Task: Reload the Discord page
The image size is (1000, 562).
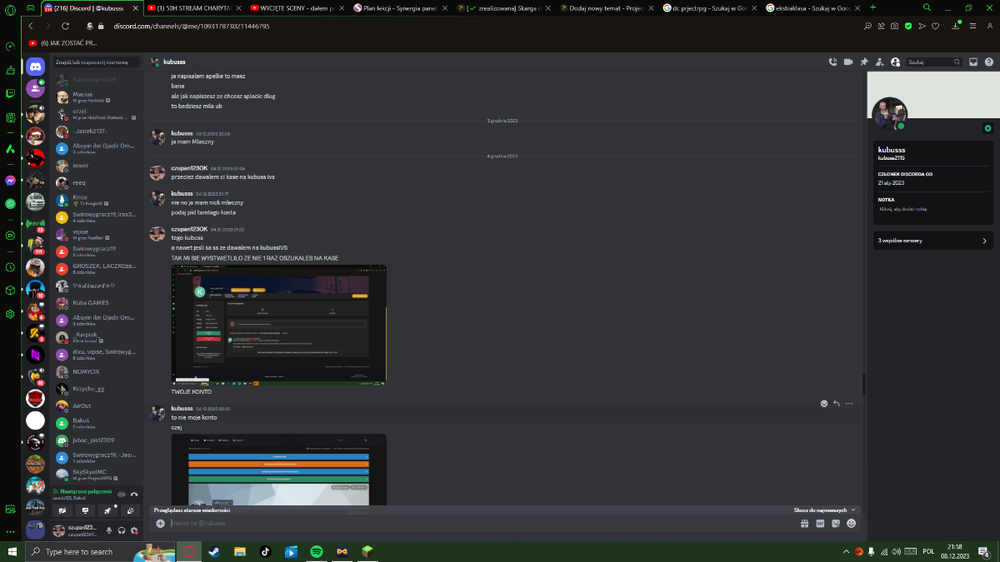Action: point(65,26)
